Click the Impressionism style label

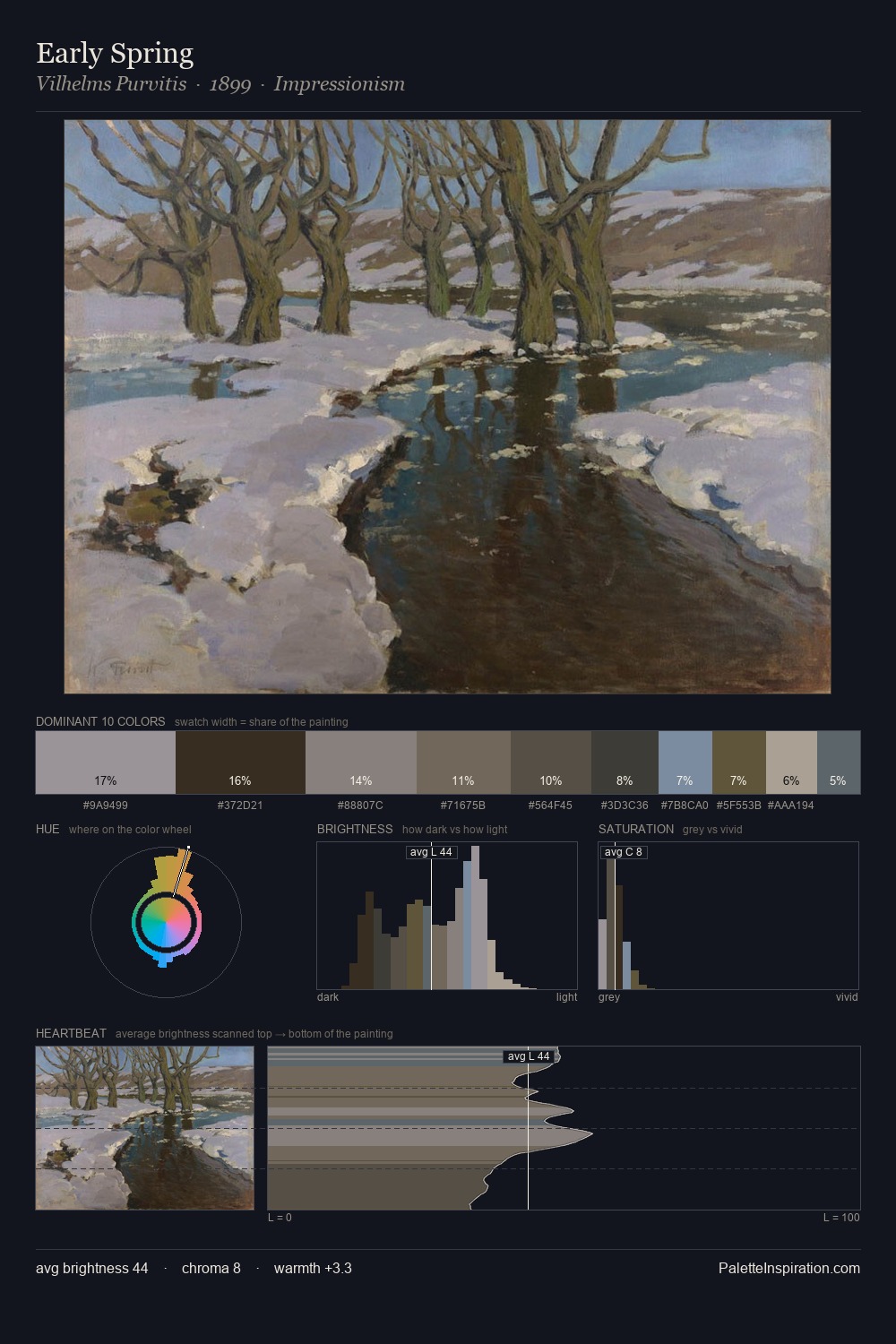tap(340, 84)
